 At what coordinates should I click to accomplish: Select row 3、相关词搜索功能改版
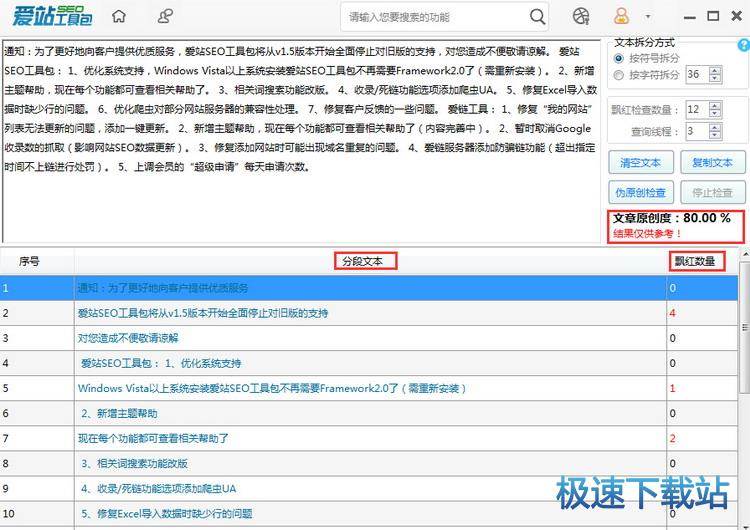point(369,464)
